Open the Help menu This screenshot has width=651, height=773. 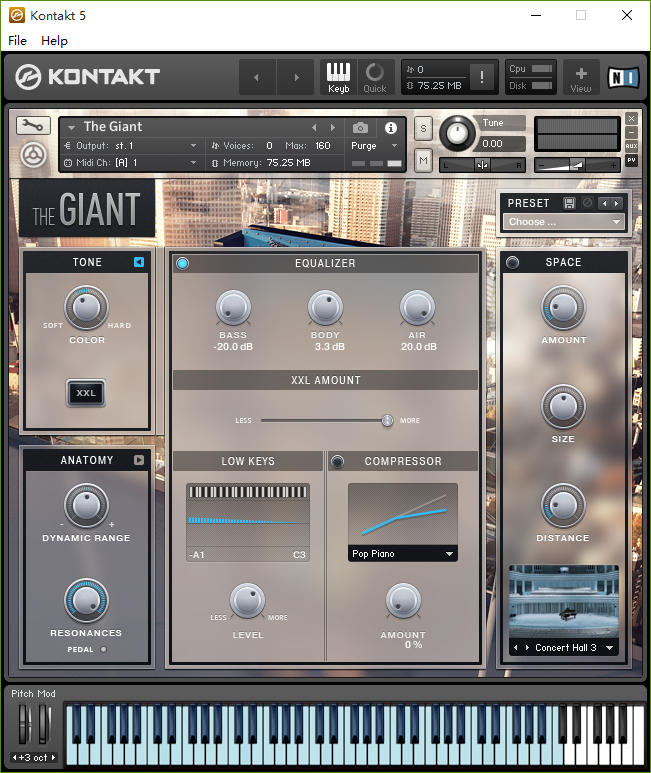[x=54, y=40]
